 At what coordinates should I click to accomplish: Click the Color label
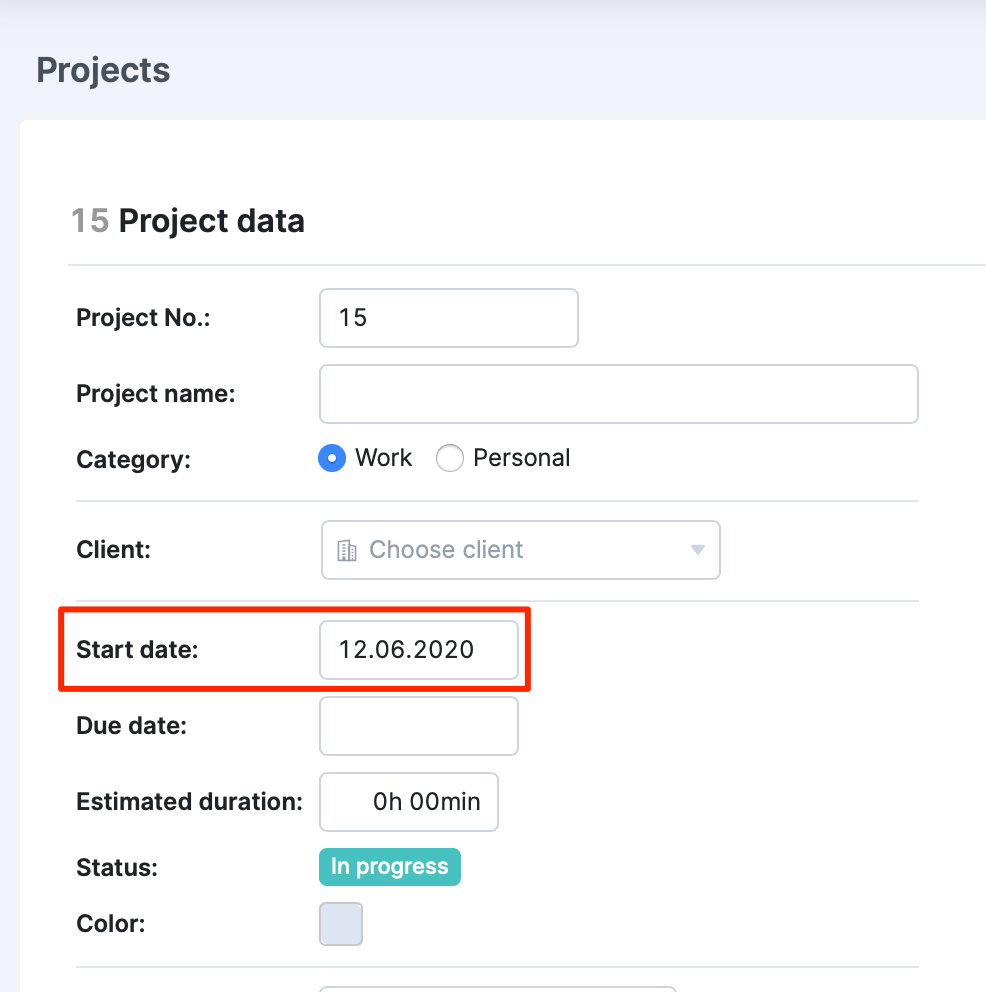(x=111, y=924)
